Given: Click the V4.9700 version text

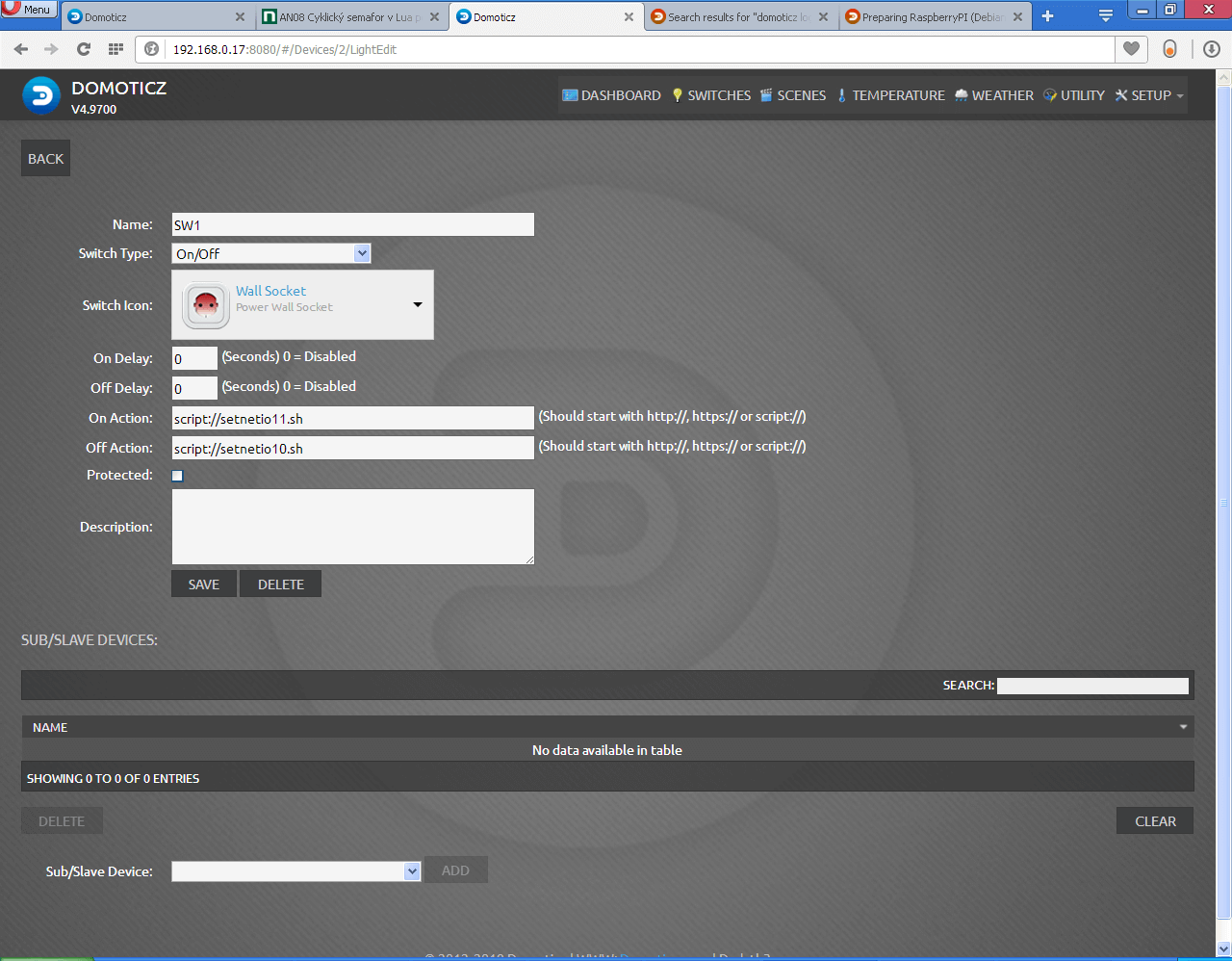Looking at the screenshot, I should [93, 110].
